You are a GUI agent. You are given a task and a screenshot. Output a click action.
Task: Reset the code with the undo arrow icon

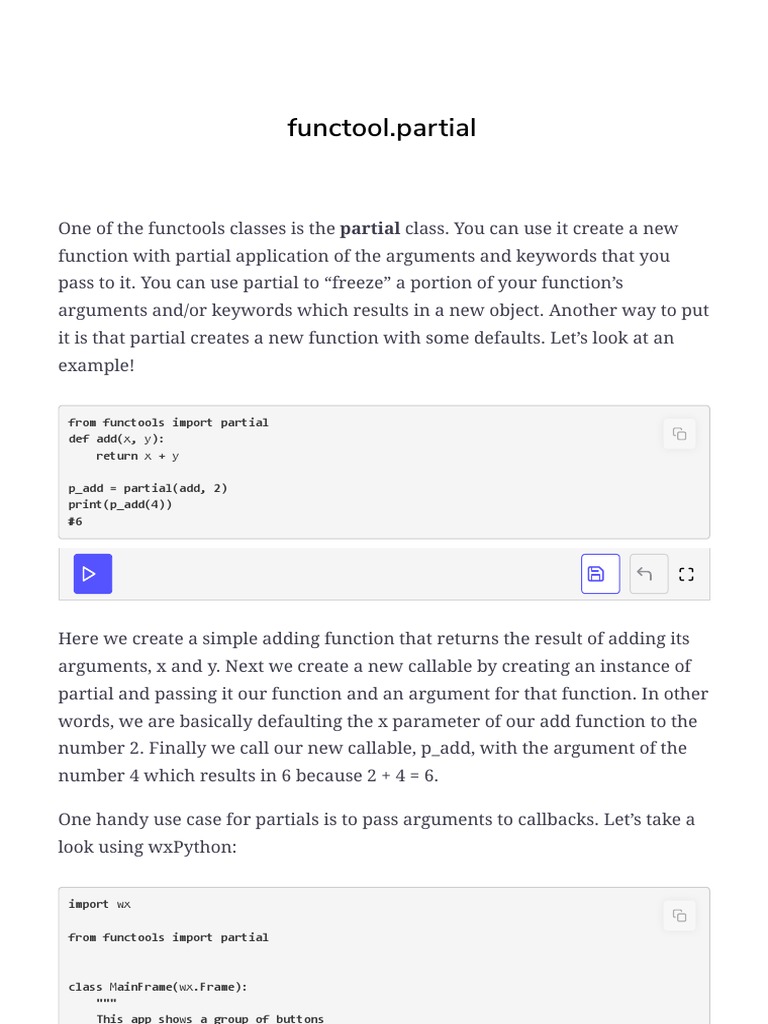point(645,574)
